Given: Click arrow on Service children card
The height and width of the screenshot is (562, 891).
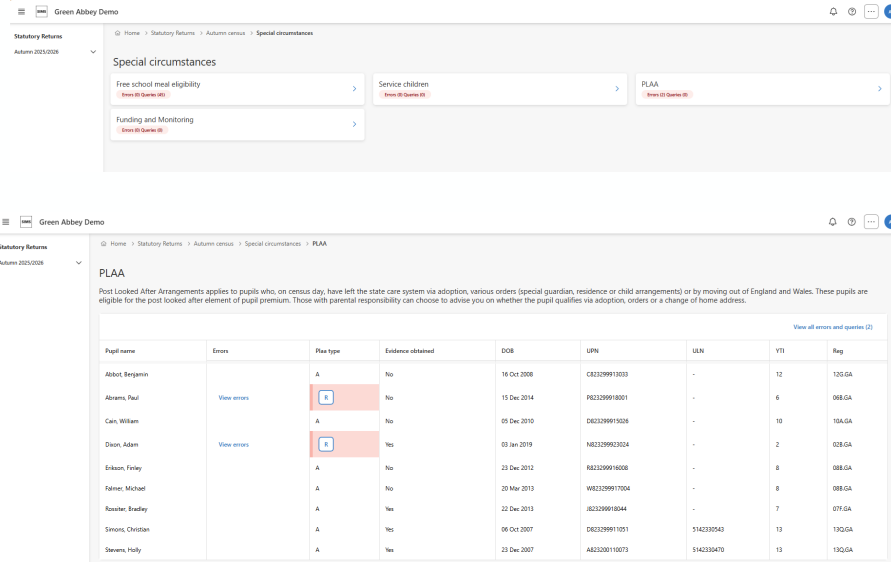Looking at the screenshot, I should tap(617, 89).
